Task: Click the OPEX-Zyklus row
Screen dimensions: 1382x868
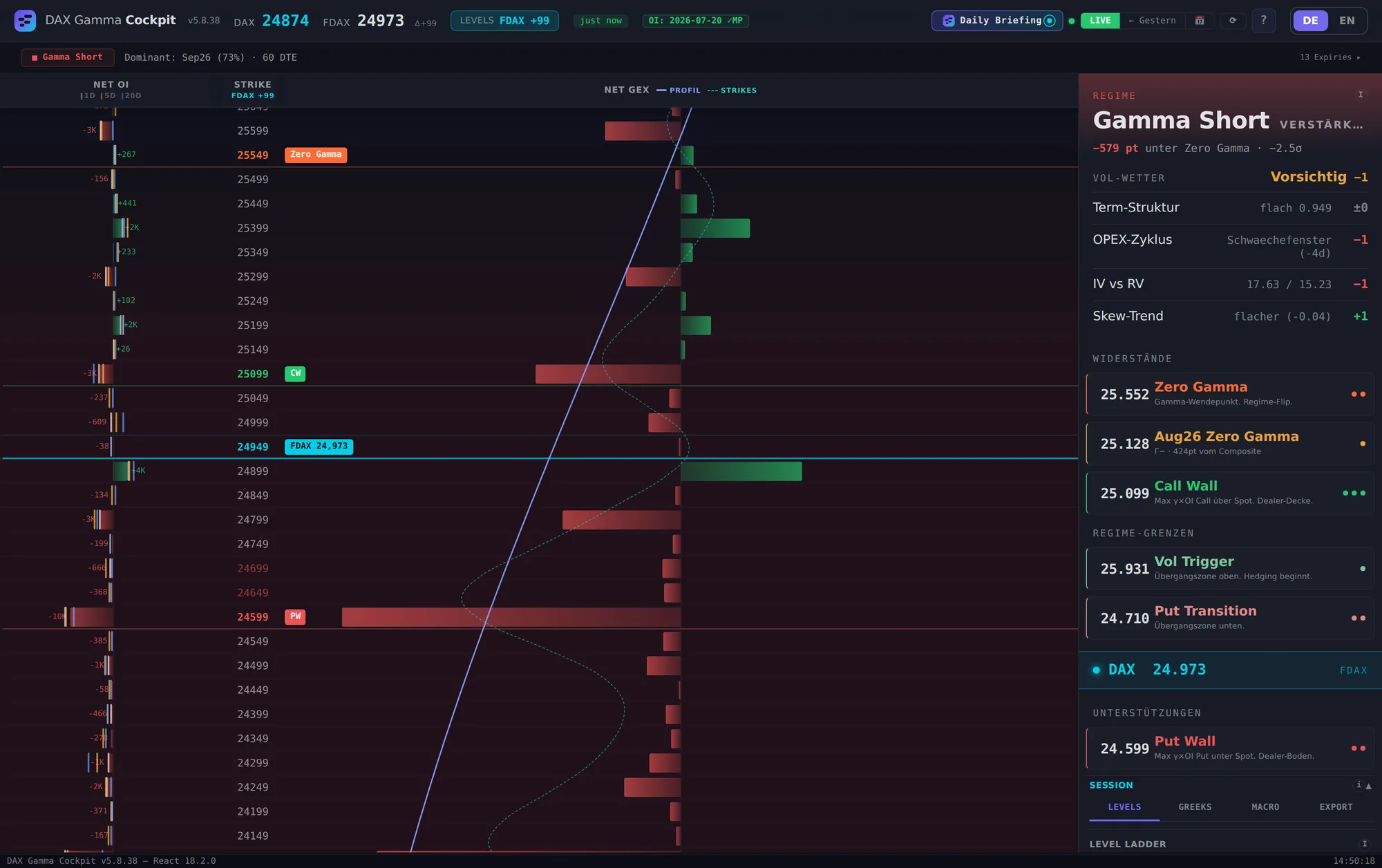Action: (1230, 246)
